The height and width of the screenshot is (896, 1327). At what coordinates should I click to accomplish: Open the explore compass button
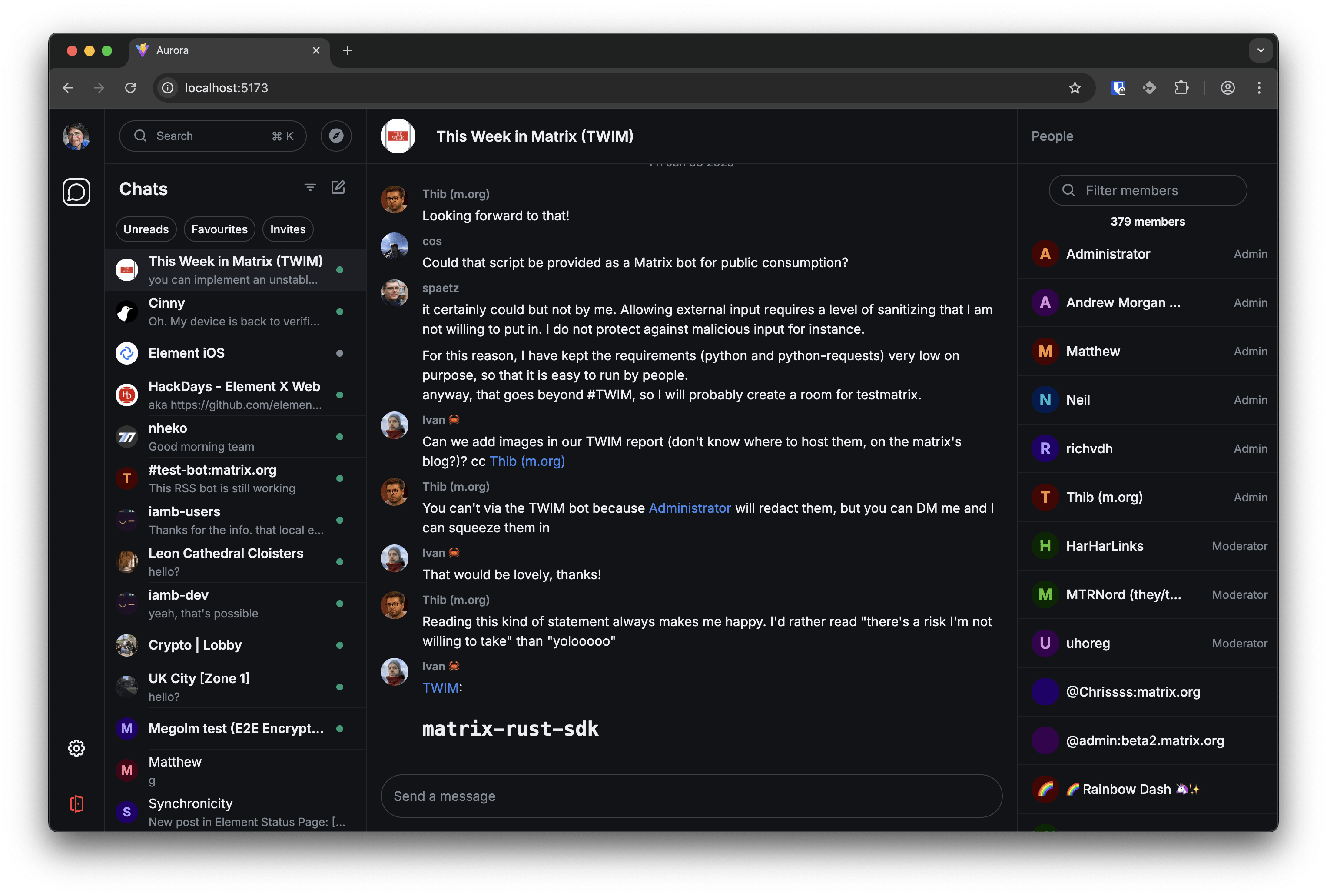[336, 136]
